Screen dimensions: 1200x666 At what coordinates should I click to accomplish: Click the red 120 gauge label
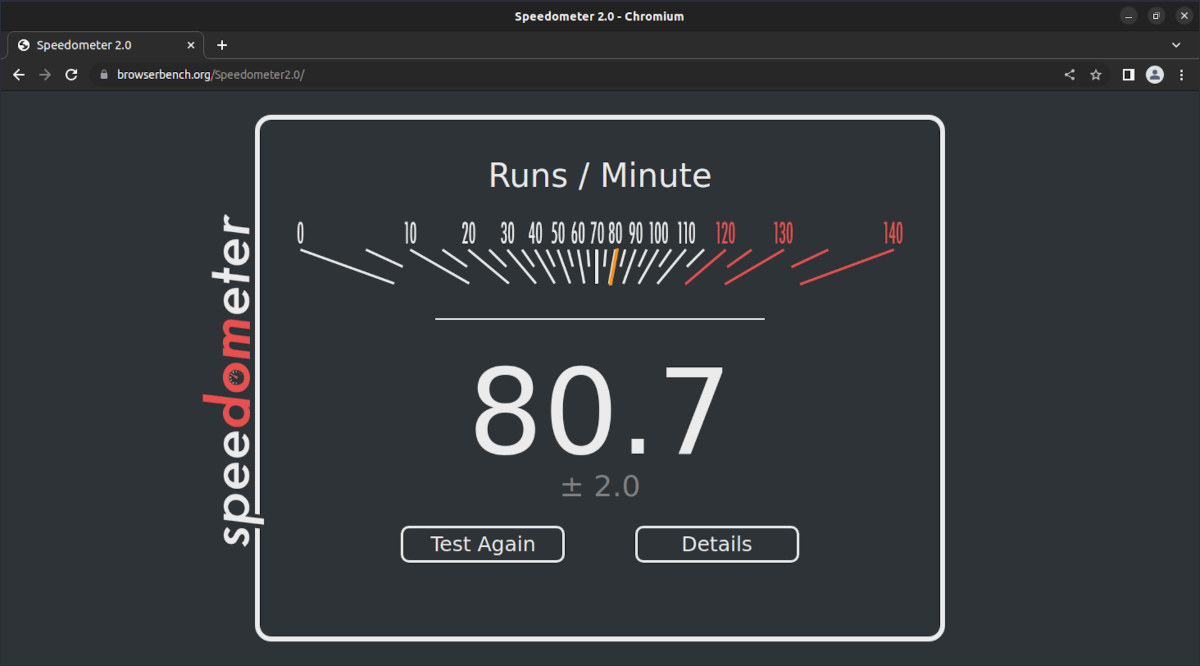725,233
